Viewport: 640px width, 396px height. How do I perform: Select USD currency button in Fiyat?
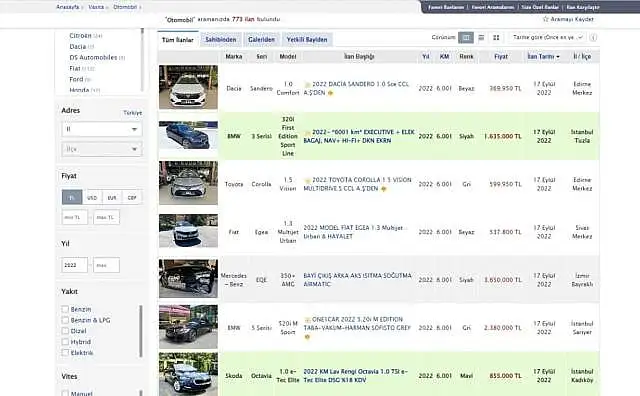[92, 198]
